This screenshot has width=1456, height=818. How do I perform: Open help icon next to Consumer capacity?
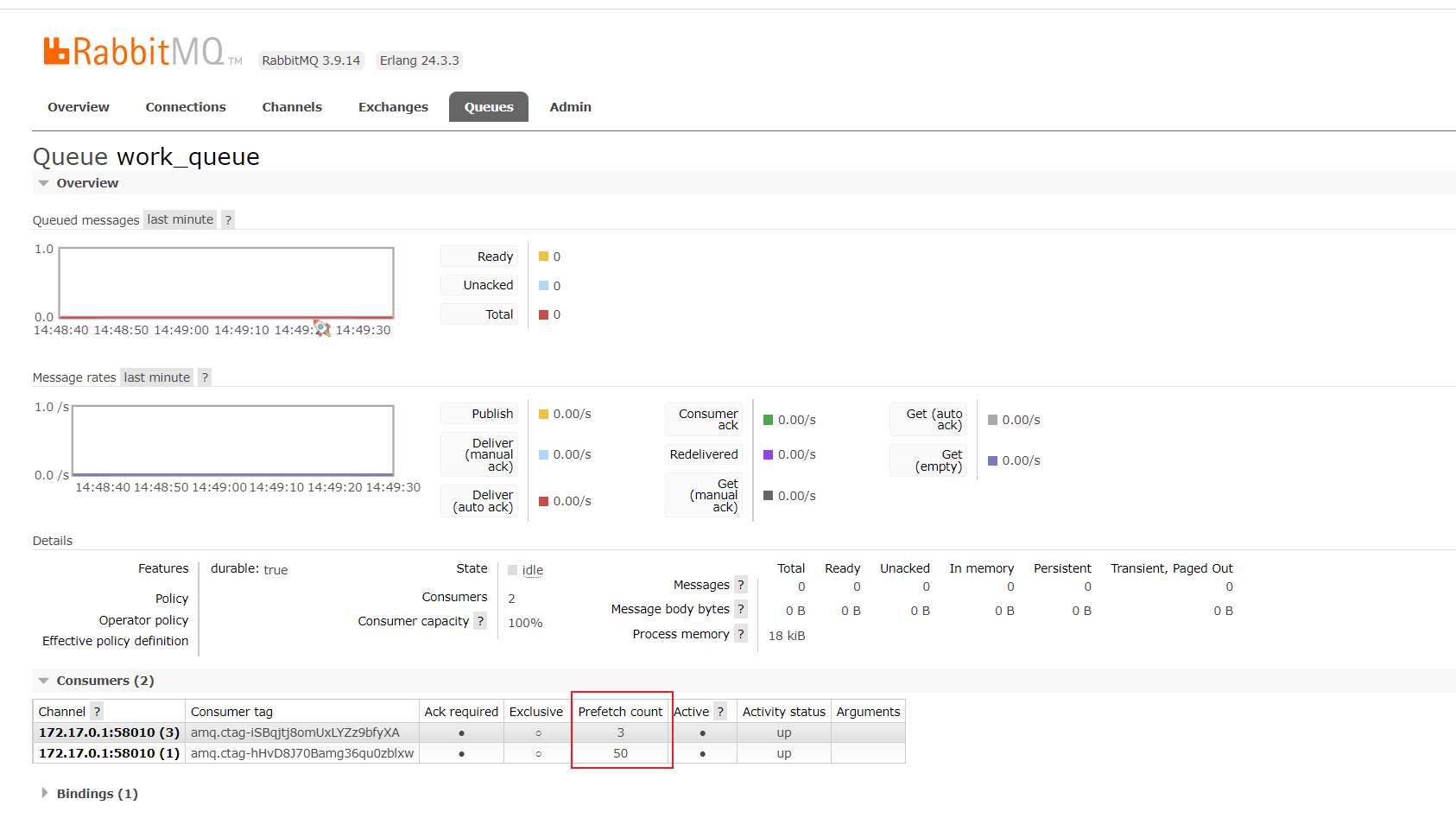pyautogui.click(x=480, y=621)
